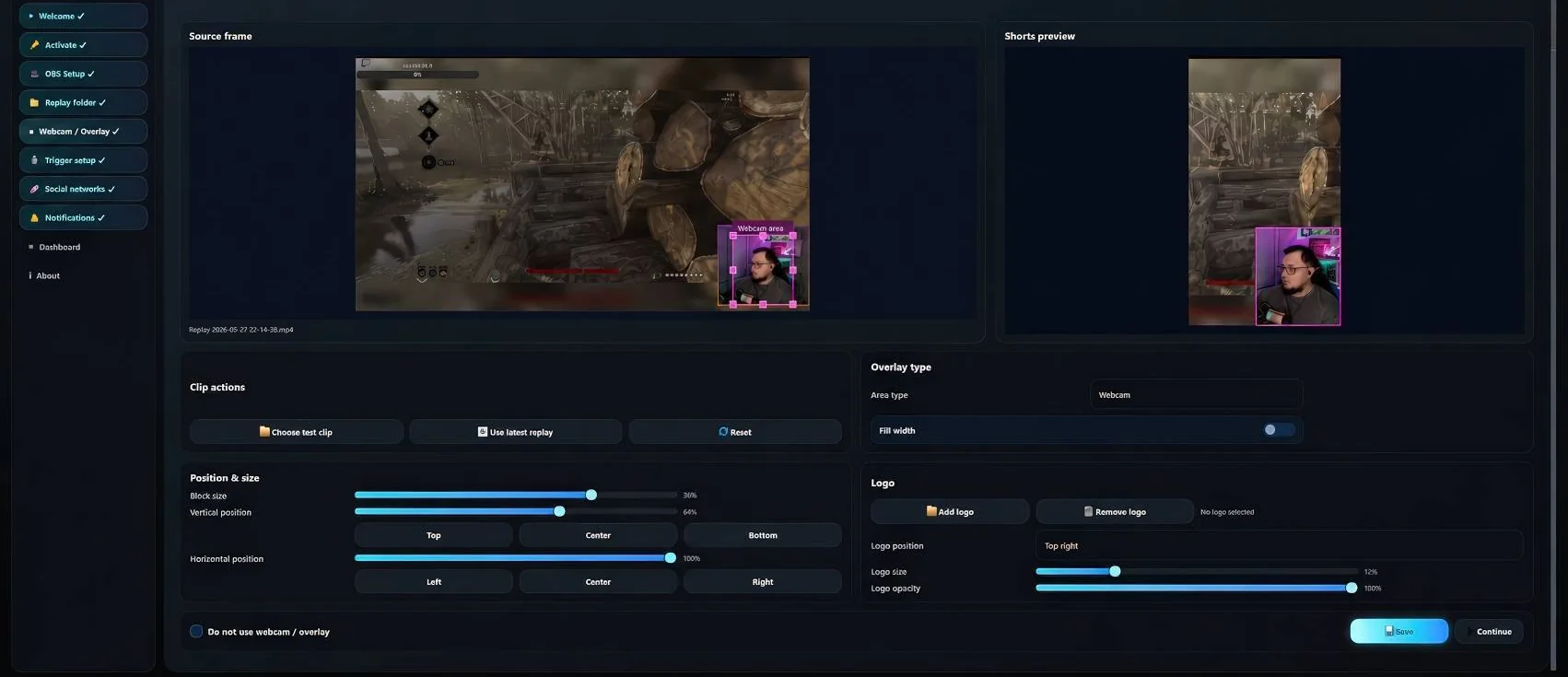Screen dimensions: 1568x677
Task: Set vertical position to Top
Action: point(433,535)
